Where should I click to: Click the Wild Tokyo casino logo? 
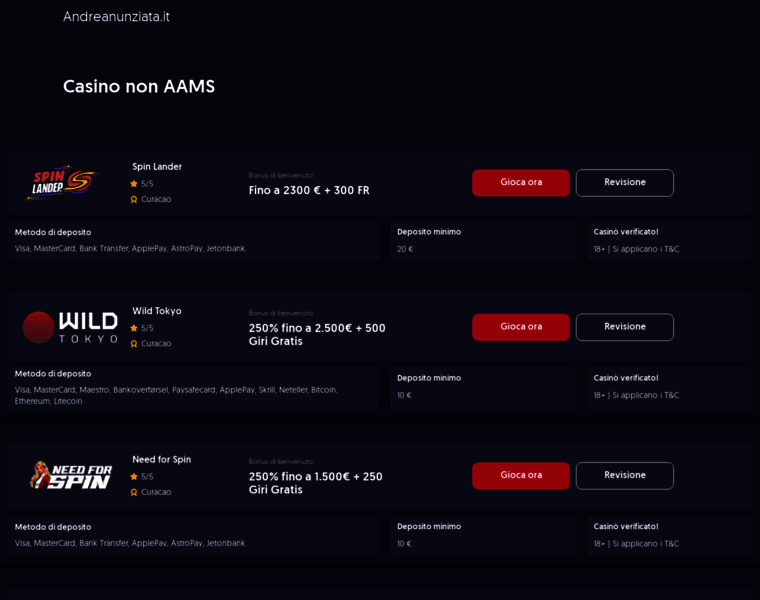[70, 327]
